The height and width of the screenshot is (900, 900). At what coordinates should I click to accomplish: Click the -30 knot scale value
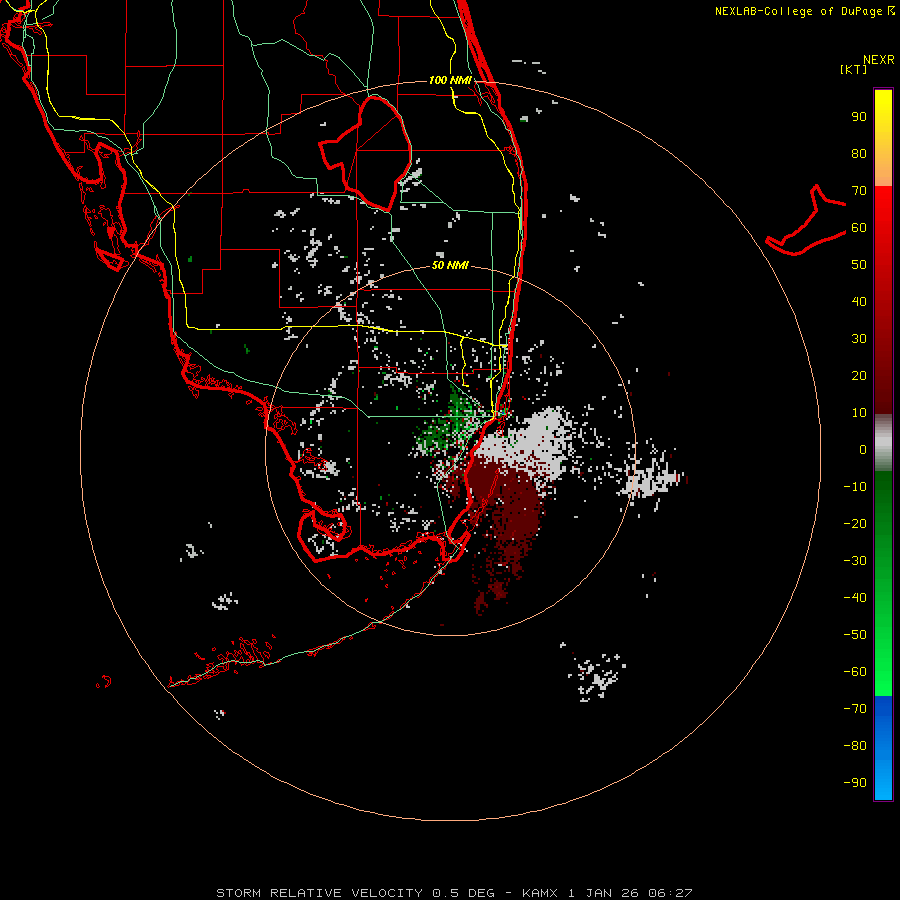click(855, 561)
